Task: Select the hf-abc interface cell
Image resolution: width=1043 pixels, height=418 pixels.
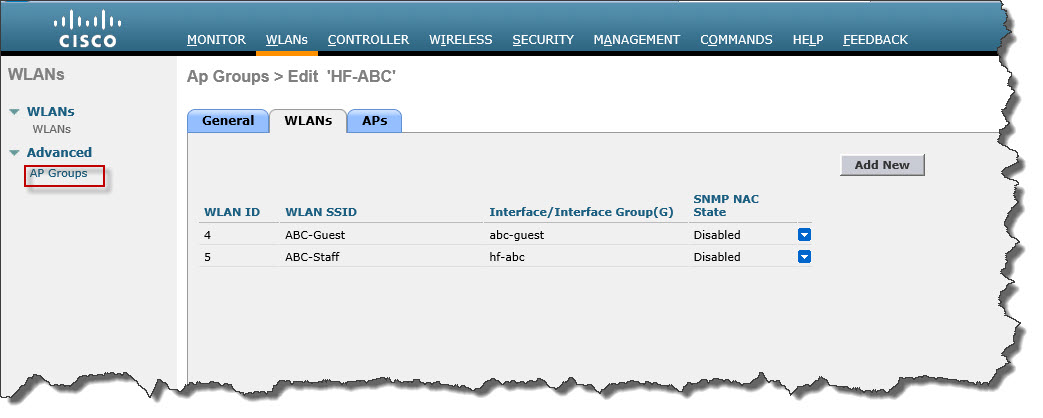Action: click(507, 256)
